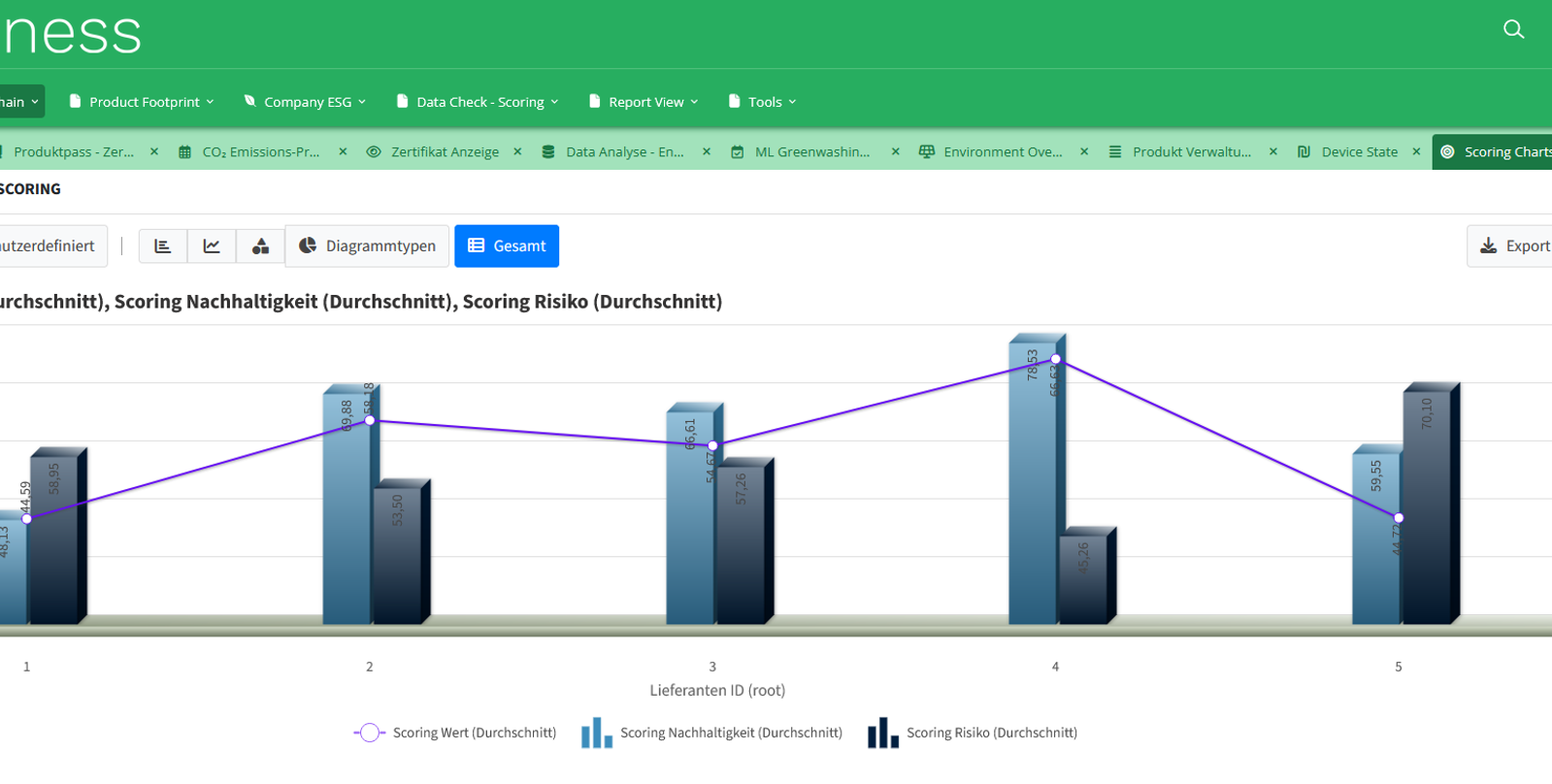Switch to the Device State tab
Screen dimensions: 1552x784
point(1359,152)
